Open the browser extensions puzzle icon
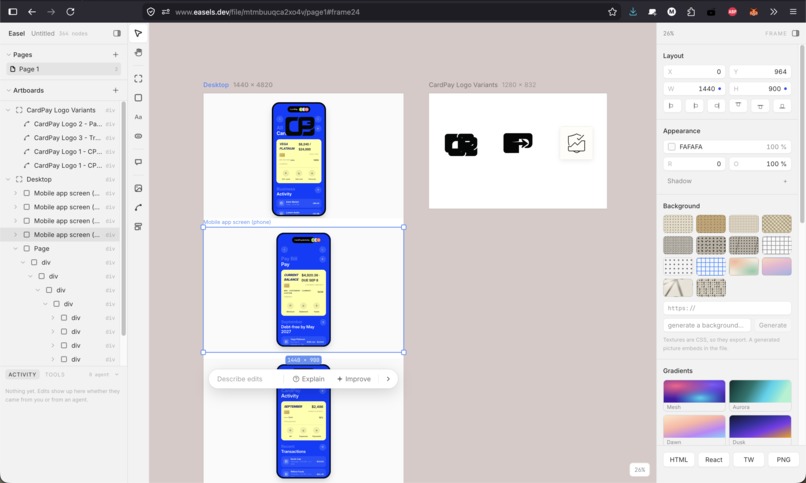This screenshot has height=483, width=806. [691, 12]
